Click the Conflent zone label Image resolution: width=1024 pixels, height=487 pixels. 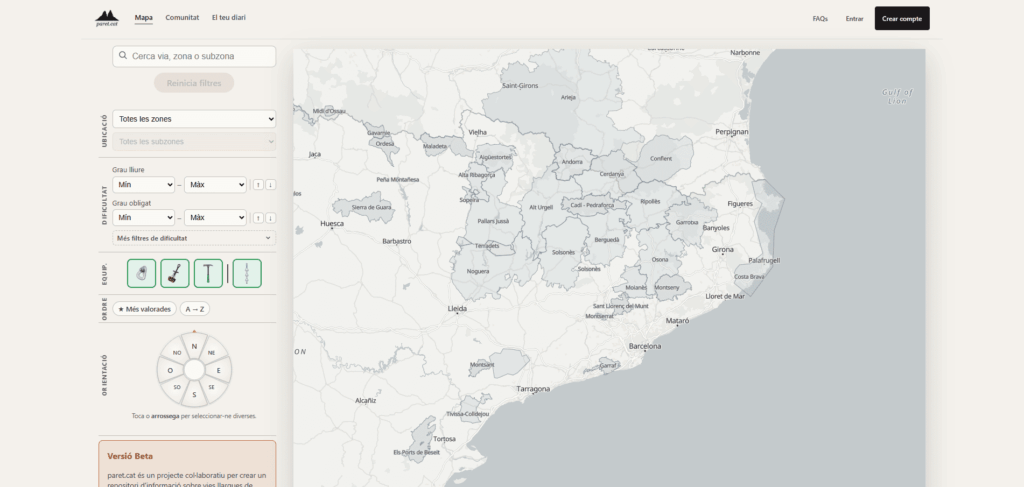coord(660,159)
